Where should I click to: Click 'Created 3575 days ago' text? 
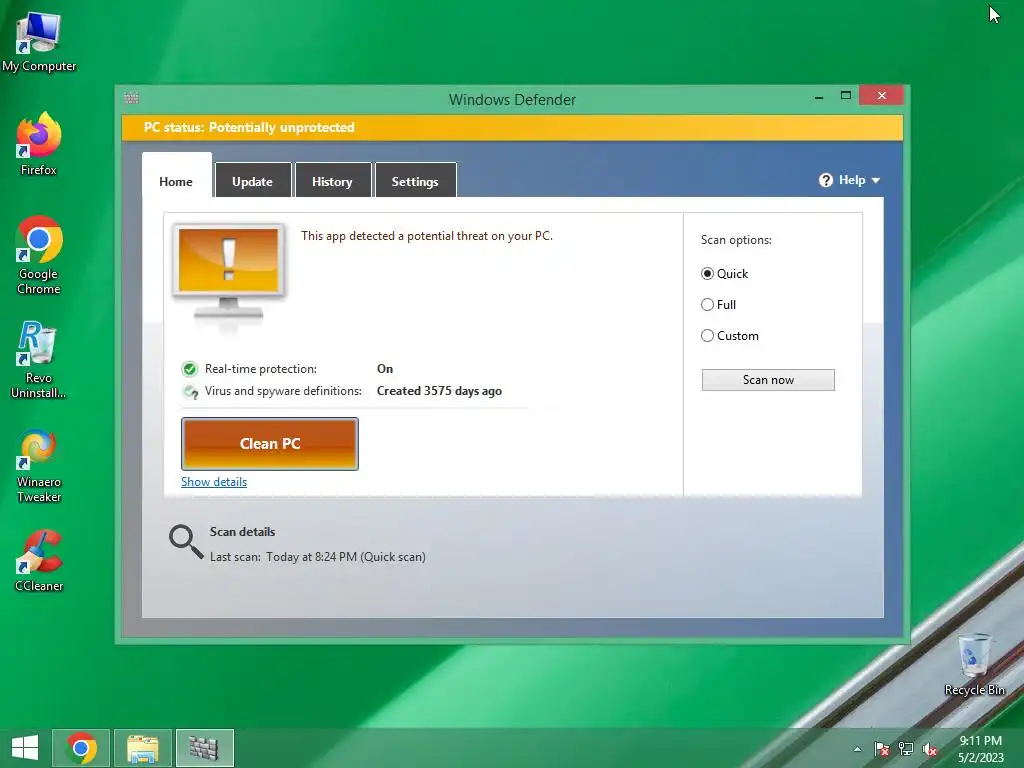click(439, 391)
